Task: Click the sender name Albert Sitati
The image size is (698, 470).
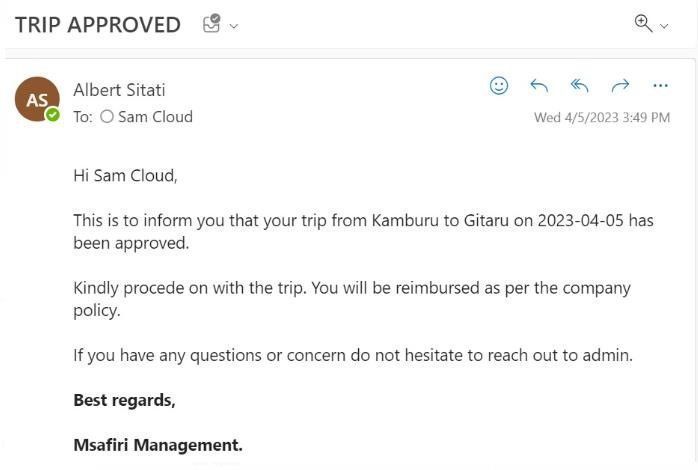Action: coord(119,90)
